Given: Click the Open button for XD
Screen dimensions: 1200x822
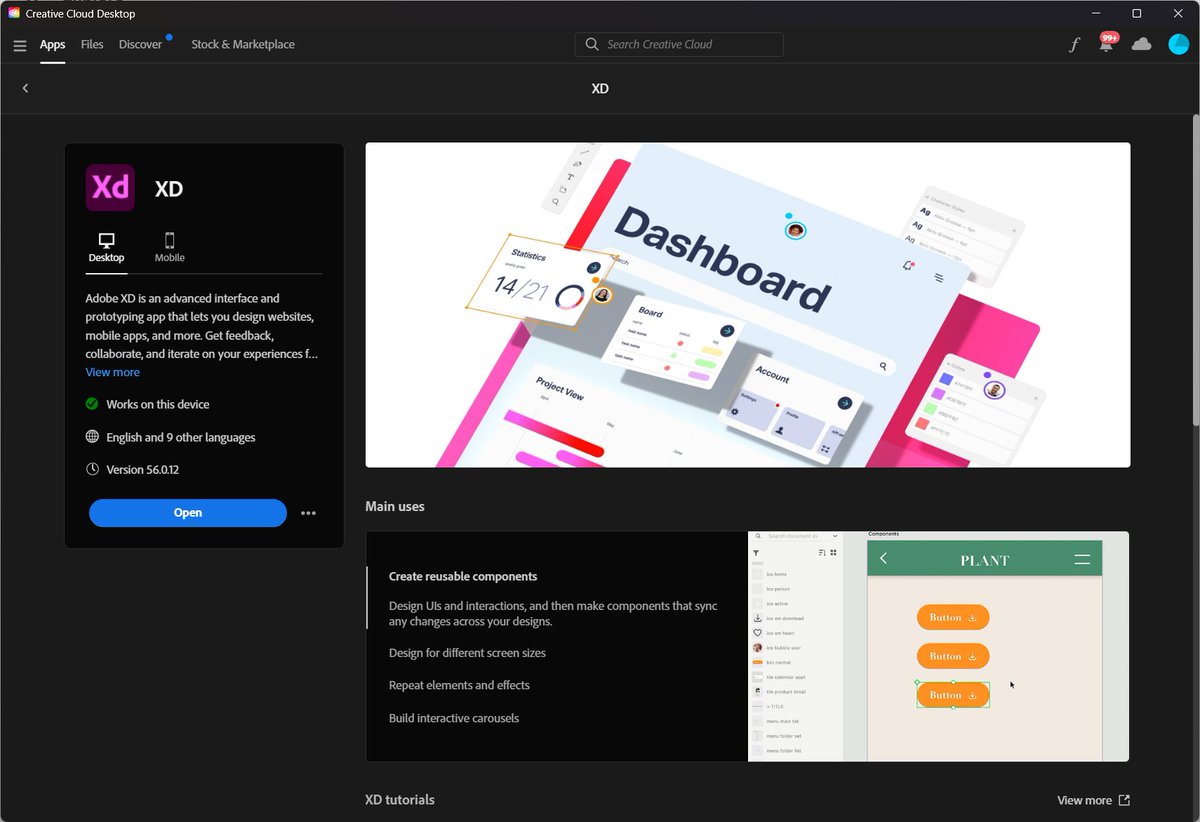Looking at the screenshot, I should (x=188, y=513).
